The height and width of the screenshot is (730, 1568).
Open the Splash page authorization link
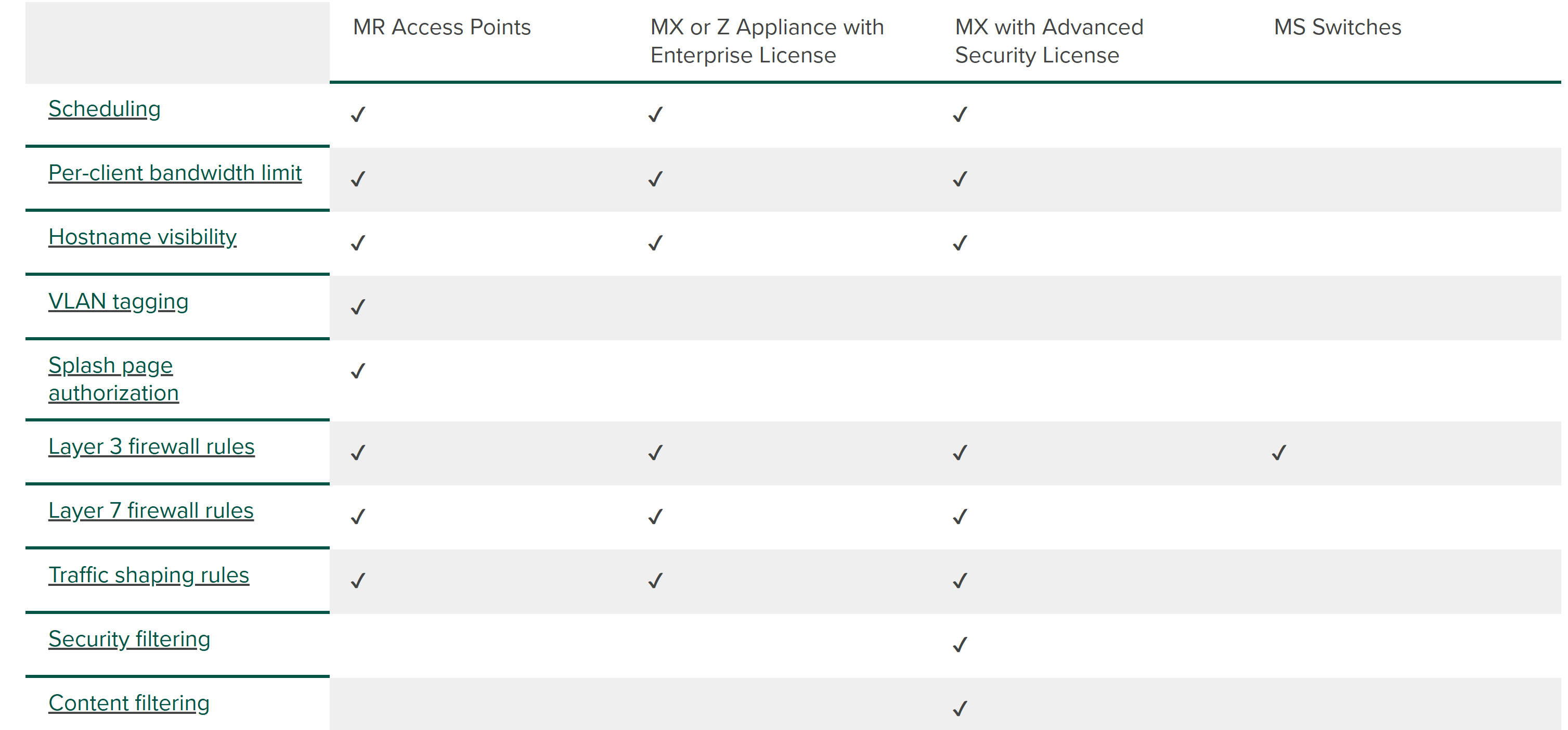coord(114,379)
